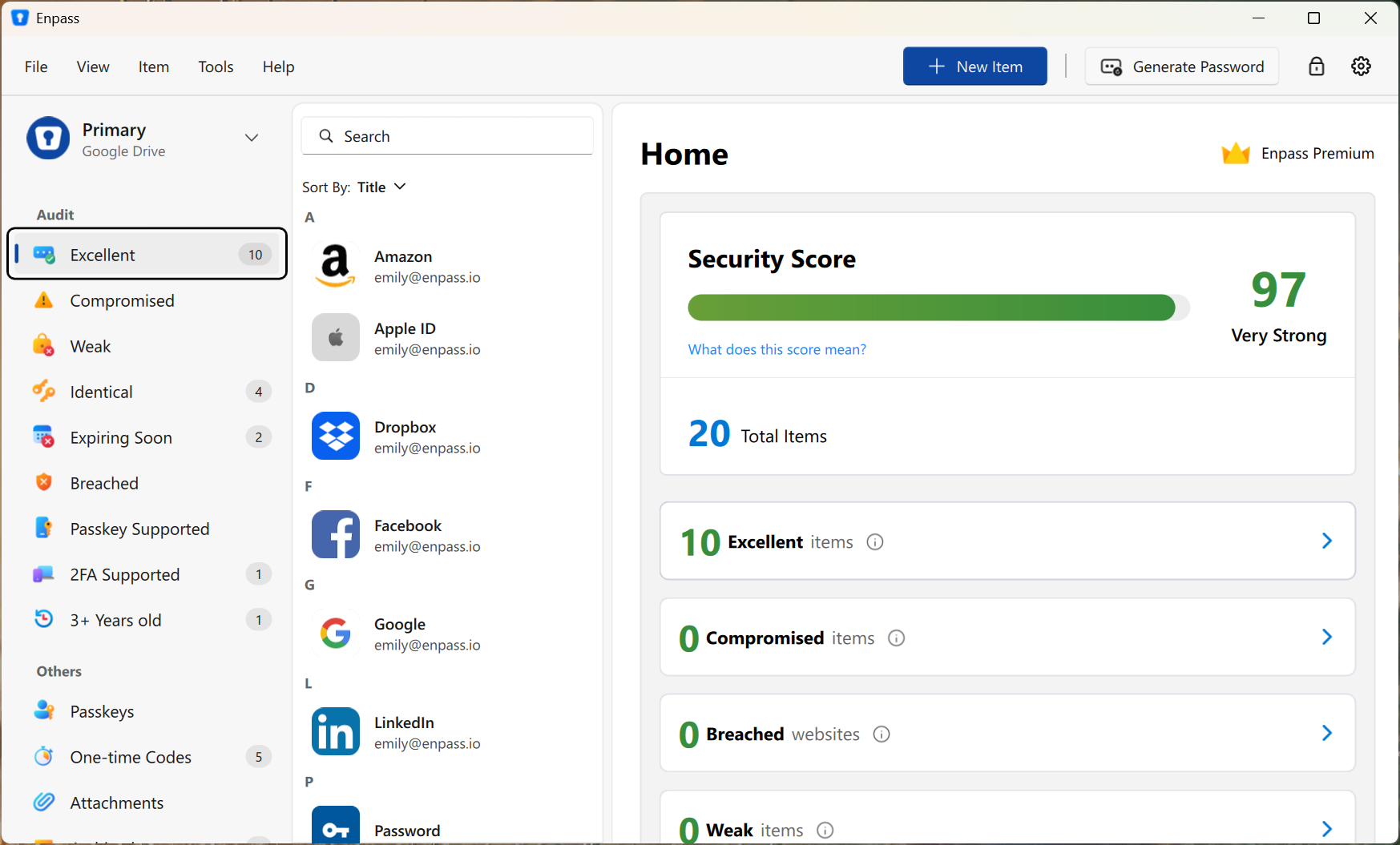
Task: Show info for Excellent items
Action: point(875,542)
